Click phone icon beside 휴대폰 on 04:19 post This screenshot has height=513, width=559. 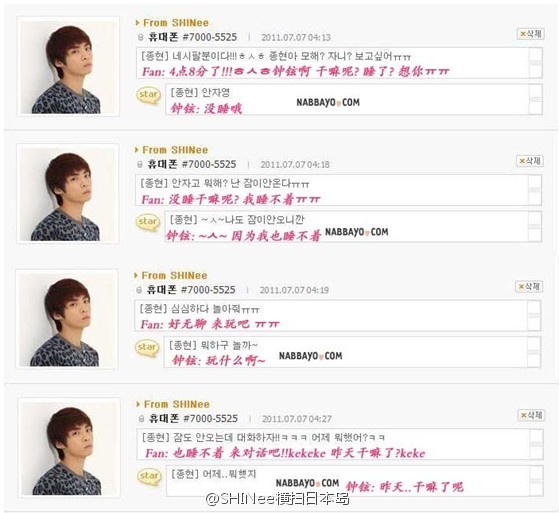pos(139,290)
